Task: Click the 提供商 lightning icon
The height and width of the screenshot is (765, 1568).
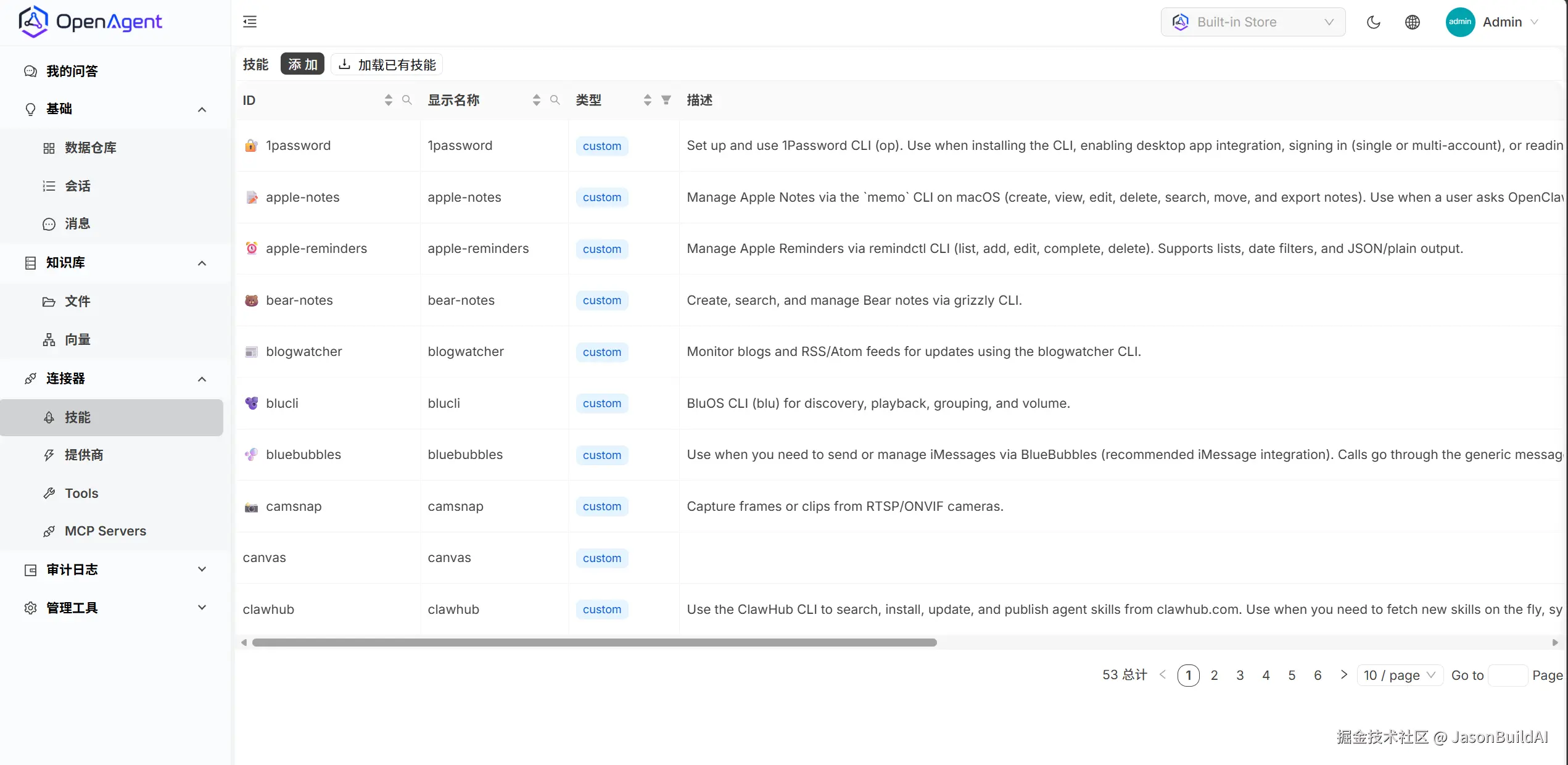Action: click(x=49, y=455)
